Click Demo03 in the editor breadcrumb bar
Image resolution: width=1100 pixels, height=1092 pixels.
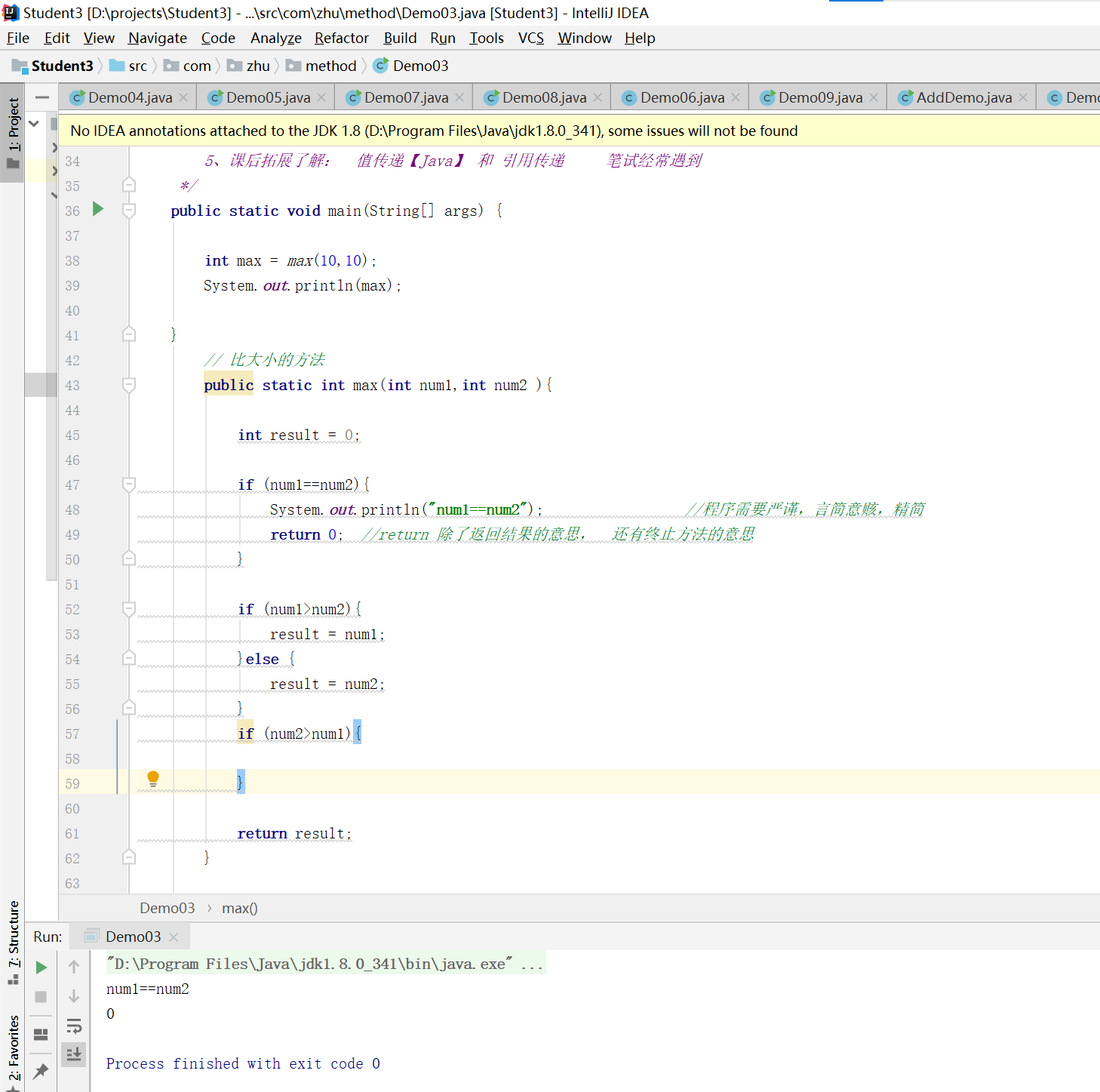point(167,908)
